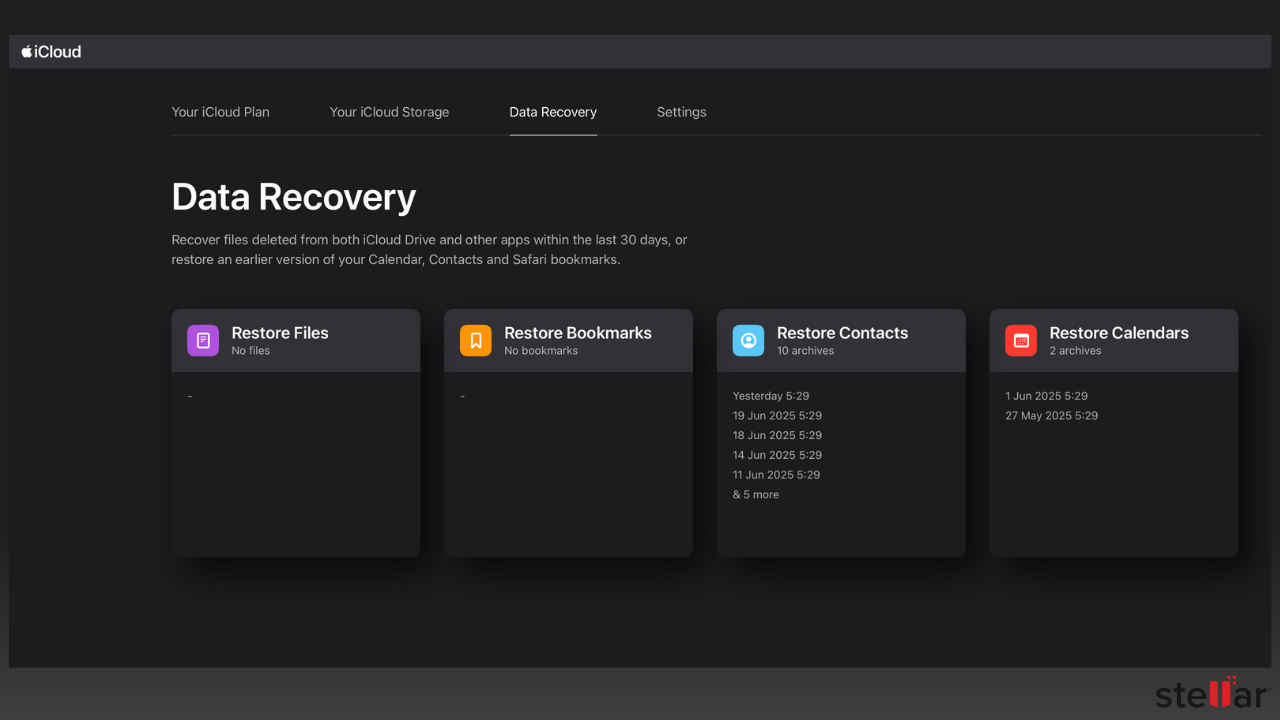Click the active Data Recovery tab
The width and height of the screenshot is (1280, 720).
click(x=552, y=112)
